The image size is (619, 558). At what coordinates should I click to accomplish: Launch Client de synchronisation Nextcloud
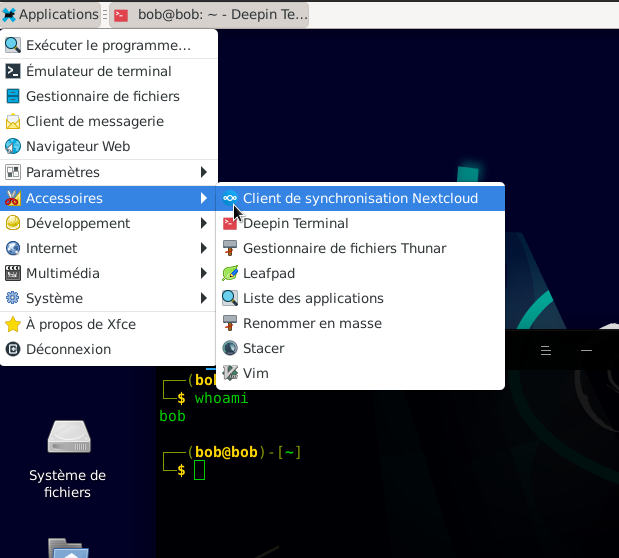coord(360,198)
